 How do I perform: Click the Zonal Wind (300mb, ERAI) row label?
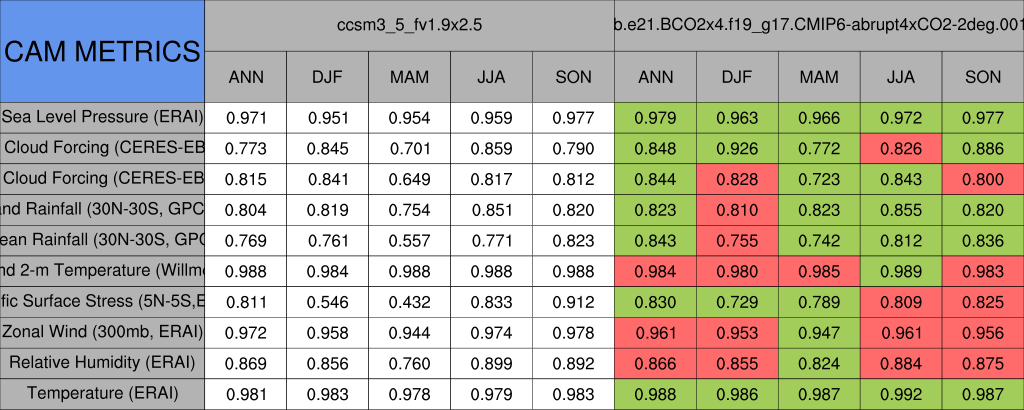click(102, 331)
